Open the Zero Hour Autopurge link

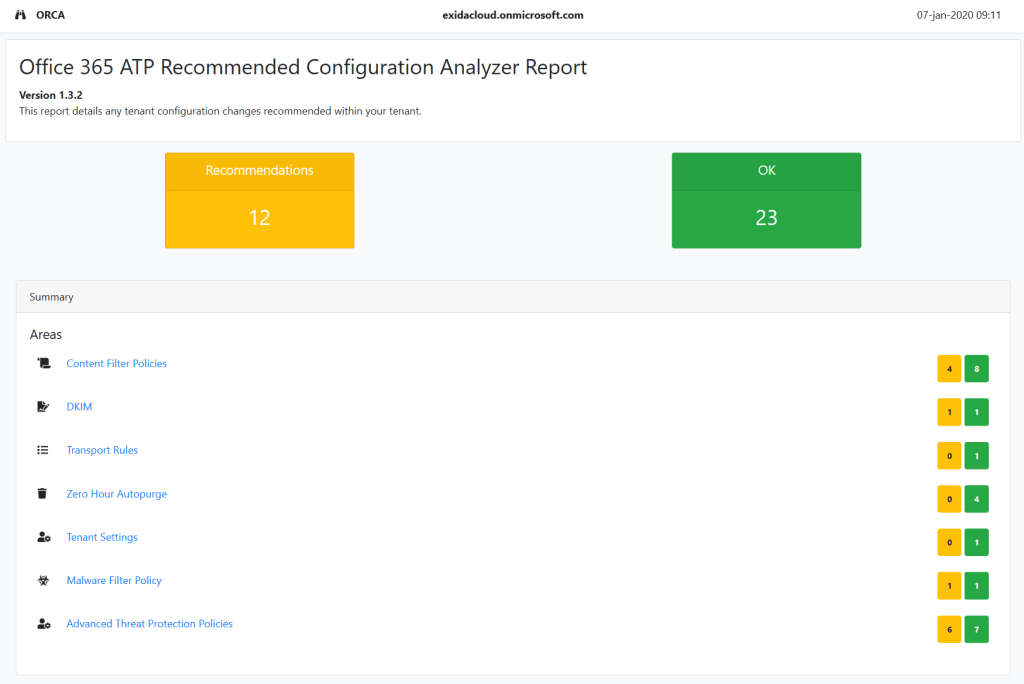(x=117, y=493)
